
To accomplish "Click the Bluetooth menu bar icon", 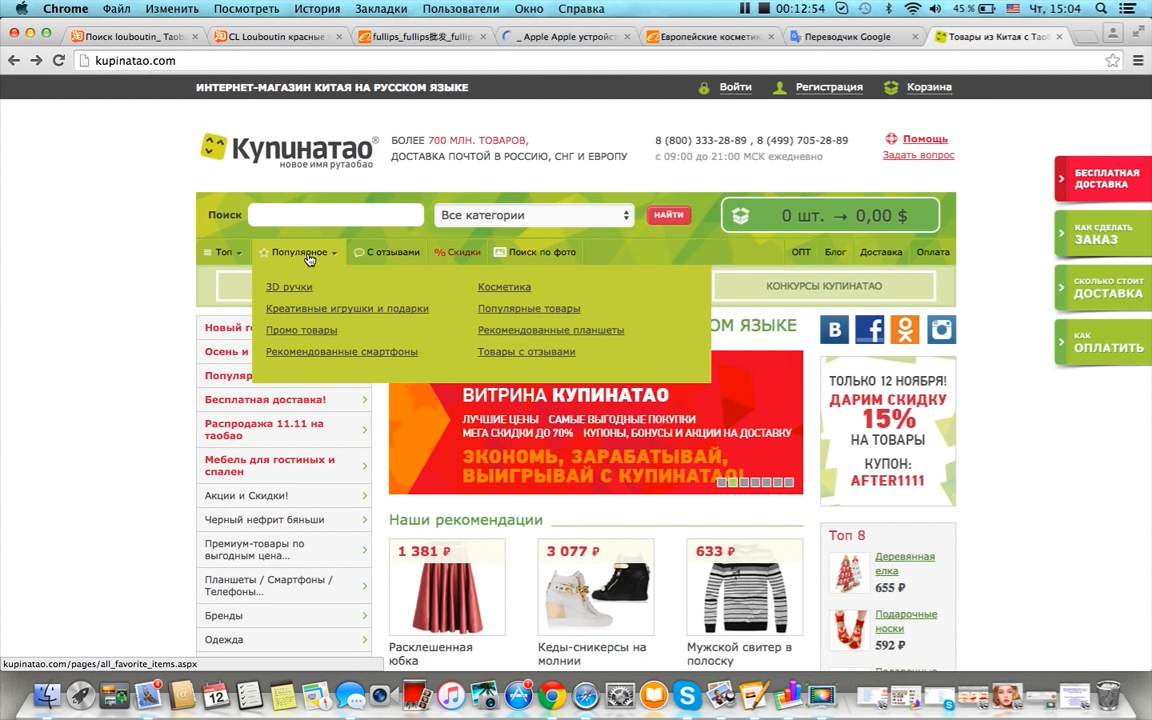I will [x=888, y=9].
